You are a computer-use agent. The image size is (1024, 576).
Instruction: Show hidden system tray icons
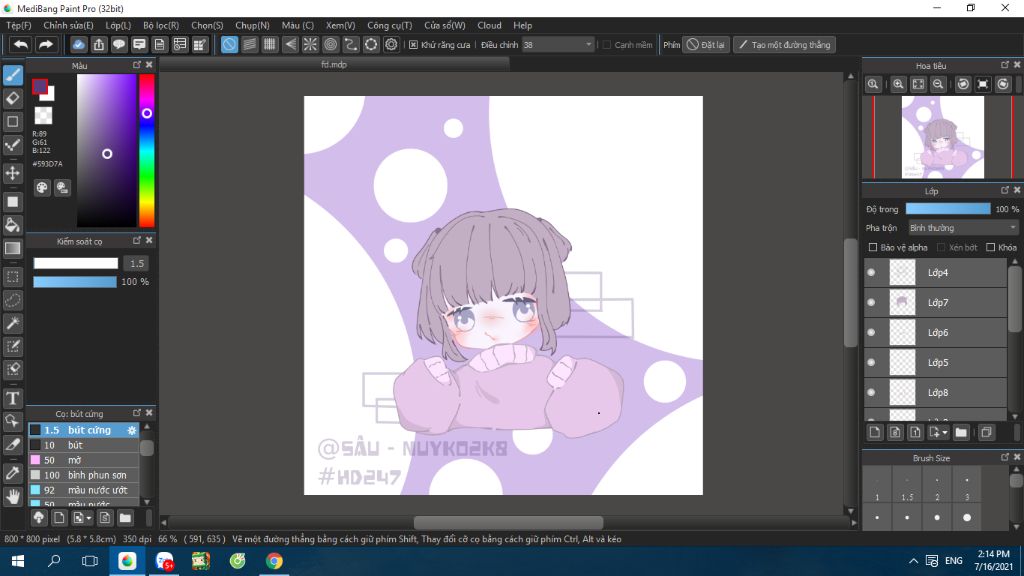pyautogui.click(x=913, y=561)
